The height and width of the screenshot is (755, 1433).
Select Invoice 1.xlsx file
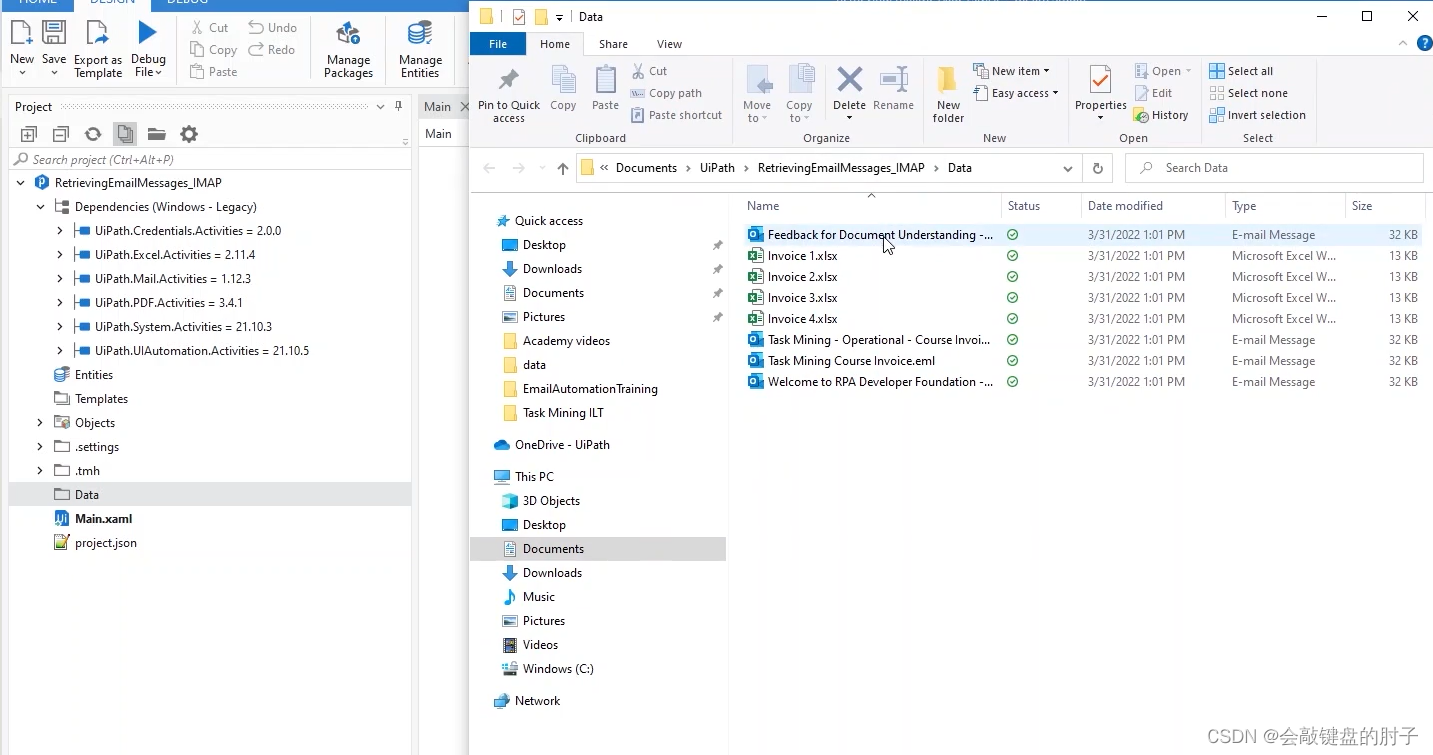(x=802, y=256)
